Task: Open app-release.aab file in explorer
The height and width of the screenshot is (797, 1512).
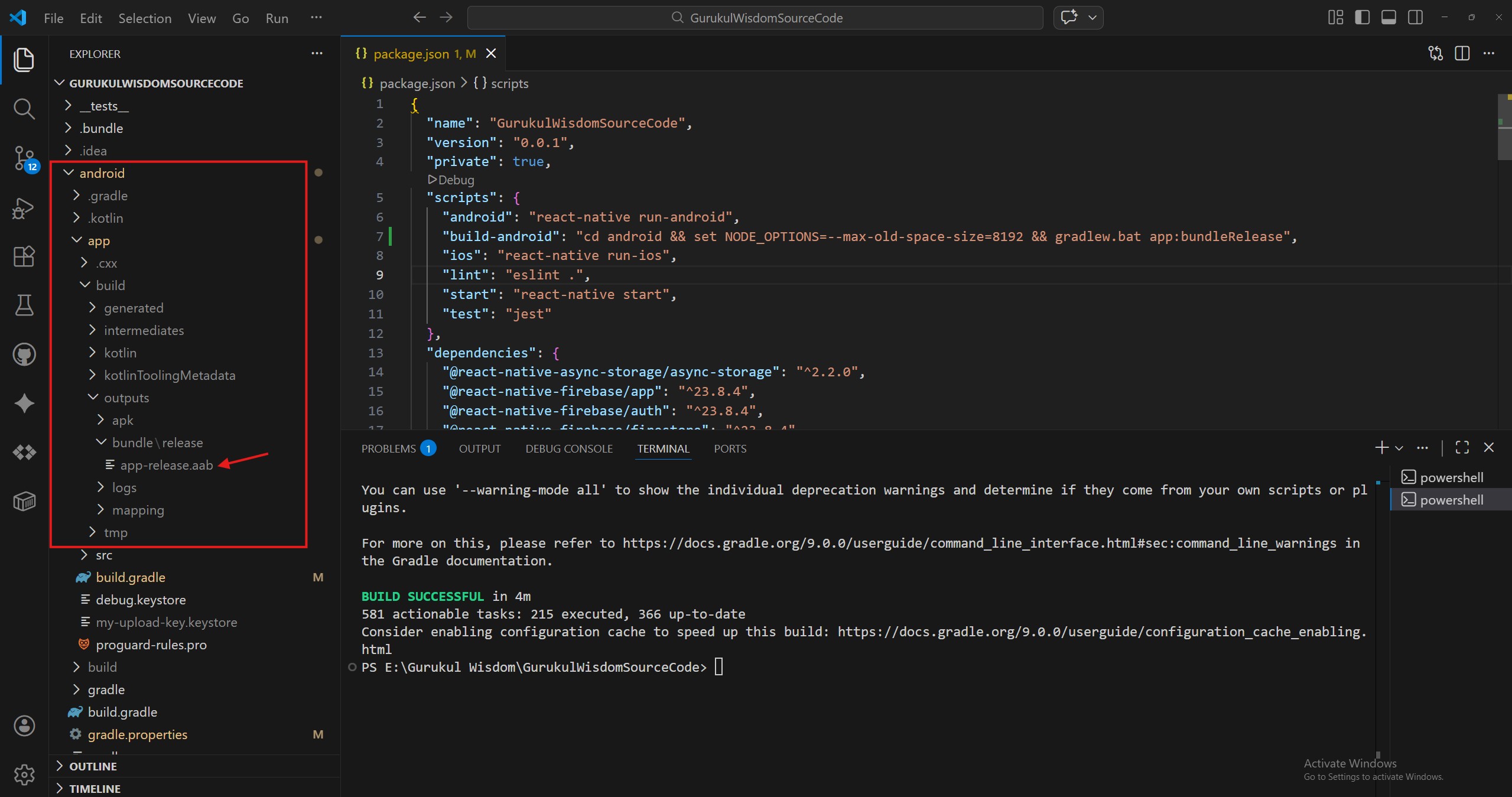Action: coord(166,466)
